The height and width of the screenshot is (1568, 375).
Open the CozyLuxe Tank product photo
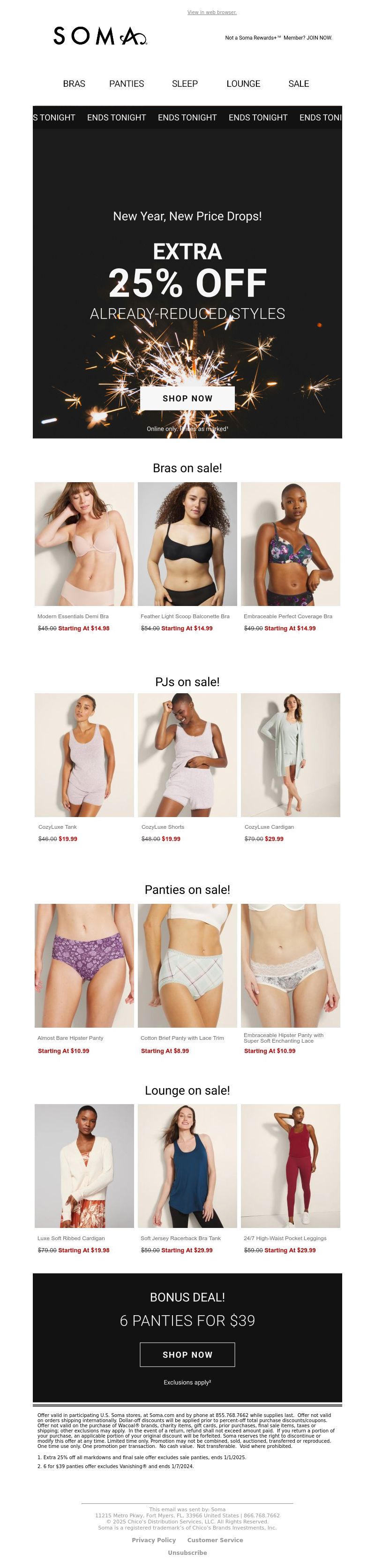[84, 755]
